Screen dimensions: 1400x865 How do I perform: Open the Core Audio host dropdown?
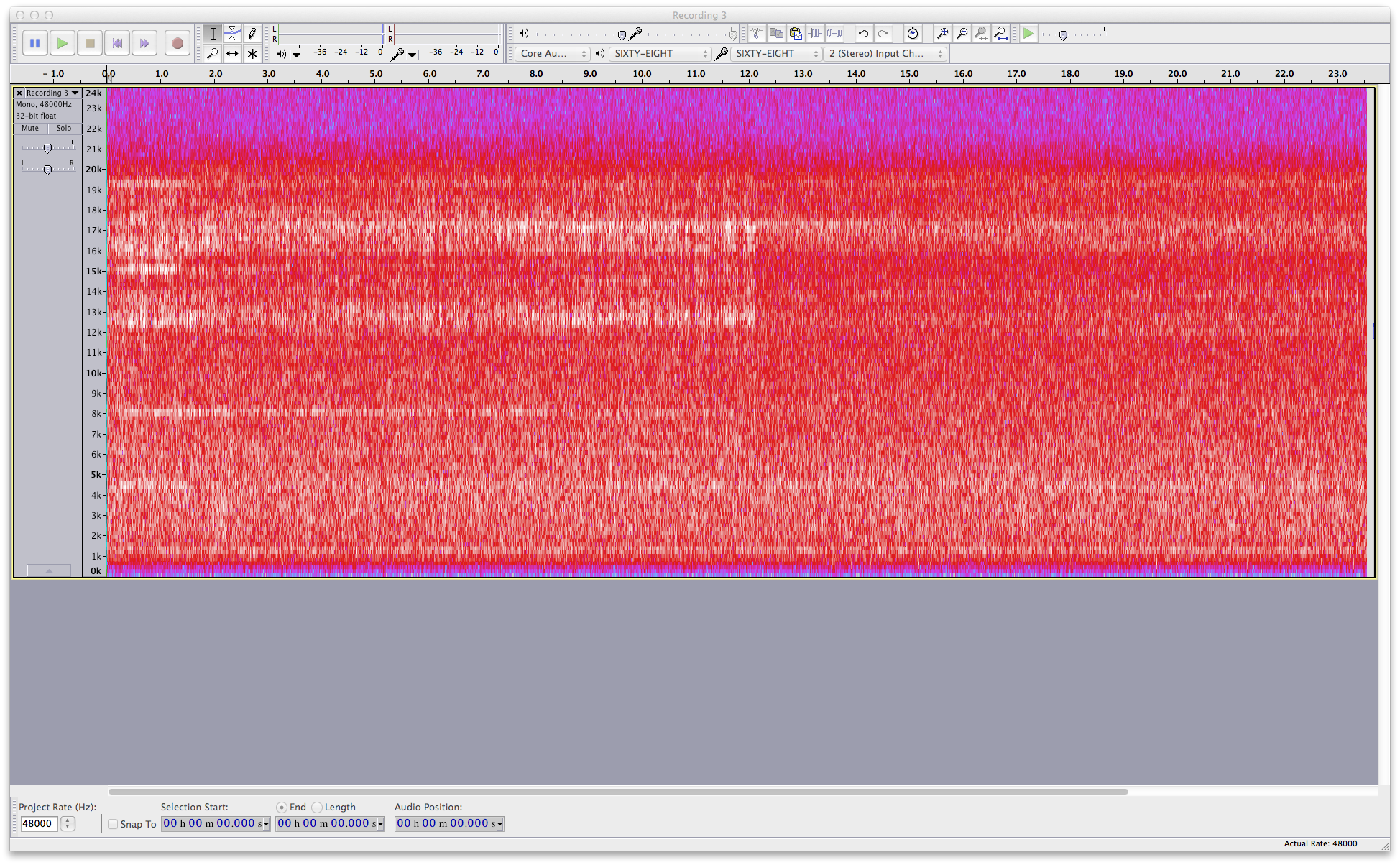[x=552, y=54]
